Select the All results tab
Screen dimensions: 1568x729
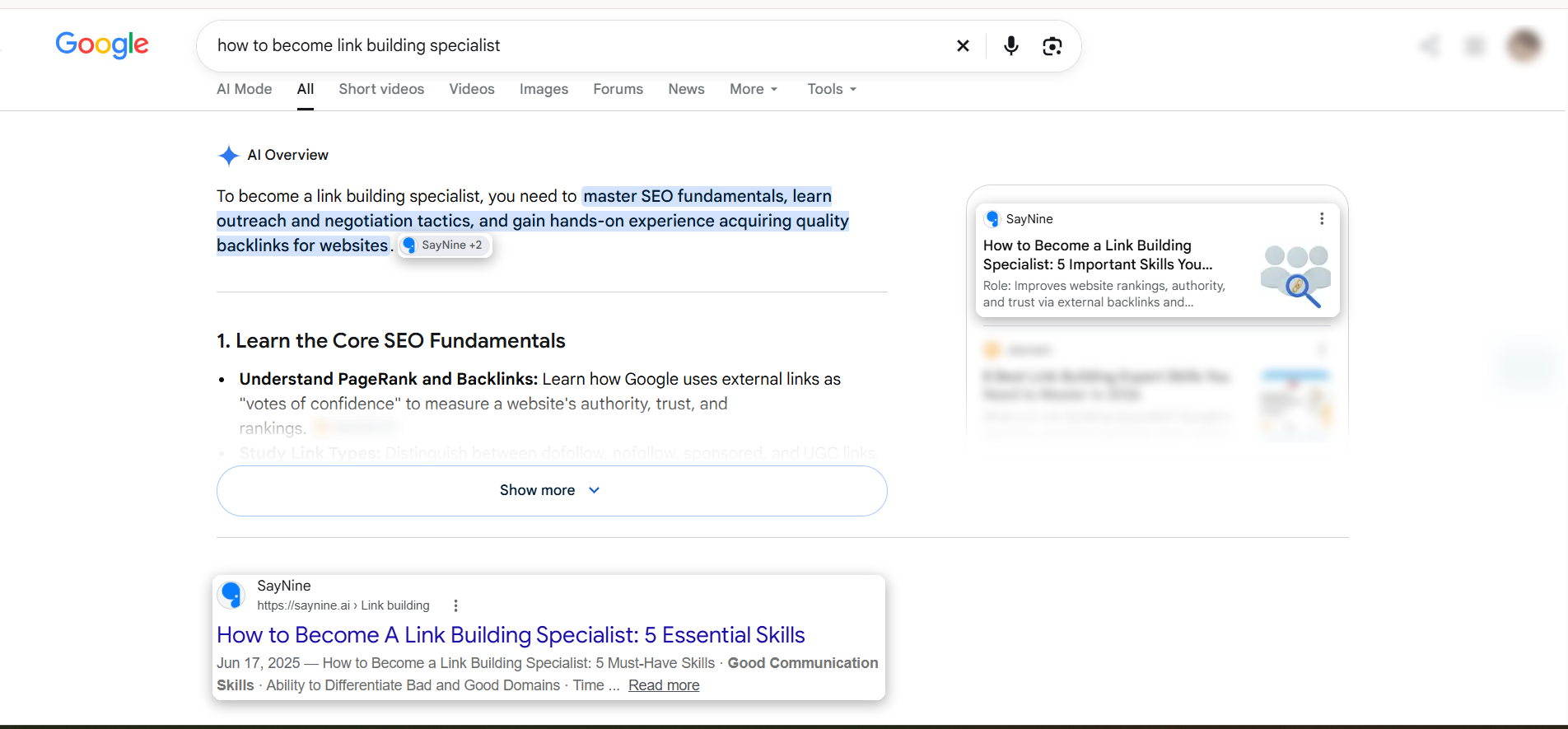[x=306, y=89]
